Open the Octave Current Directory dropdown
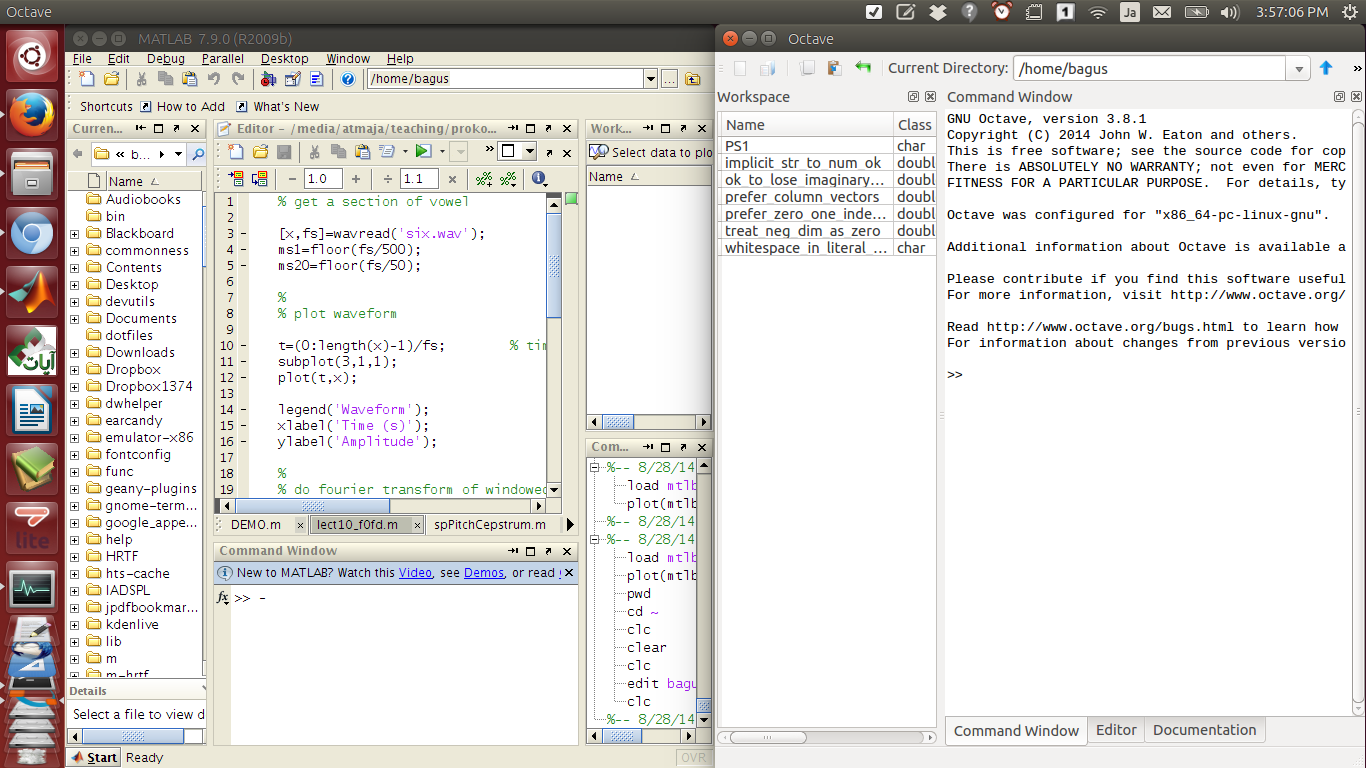Viewport: 1366px width, 768px height. (1298, 69)
